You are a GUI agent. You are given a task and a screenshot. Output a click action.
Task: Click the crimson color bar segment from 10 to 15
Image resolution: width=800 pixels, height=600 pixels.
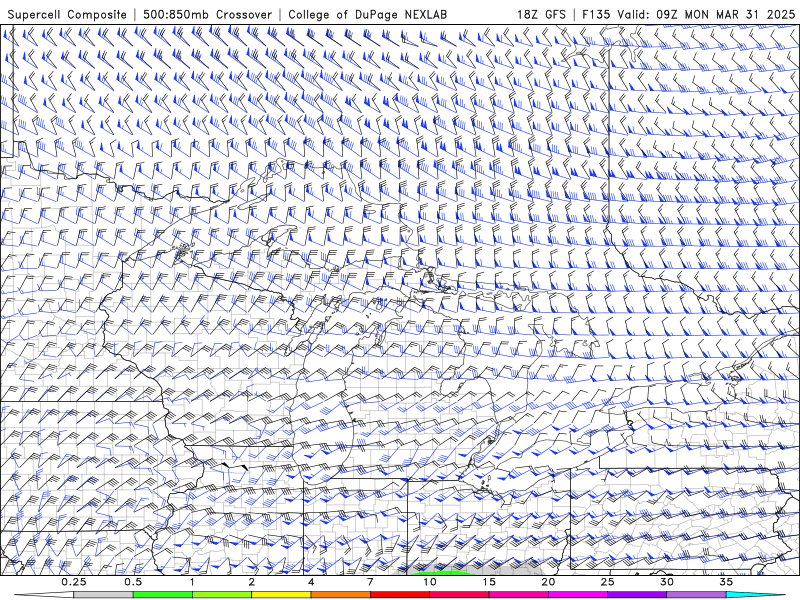click(x=459, y=595)
